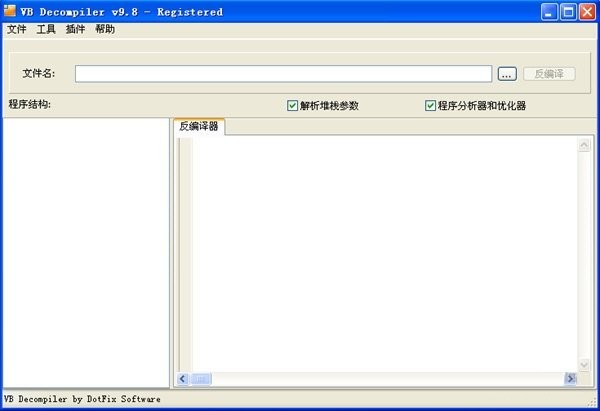600x411 pixels.
Task: Click the "VB Decompiler by DotFix Software" status text
Action: tap(82, 399)
